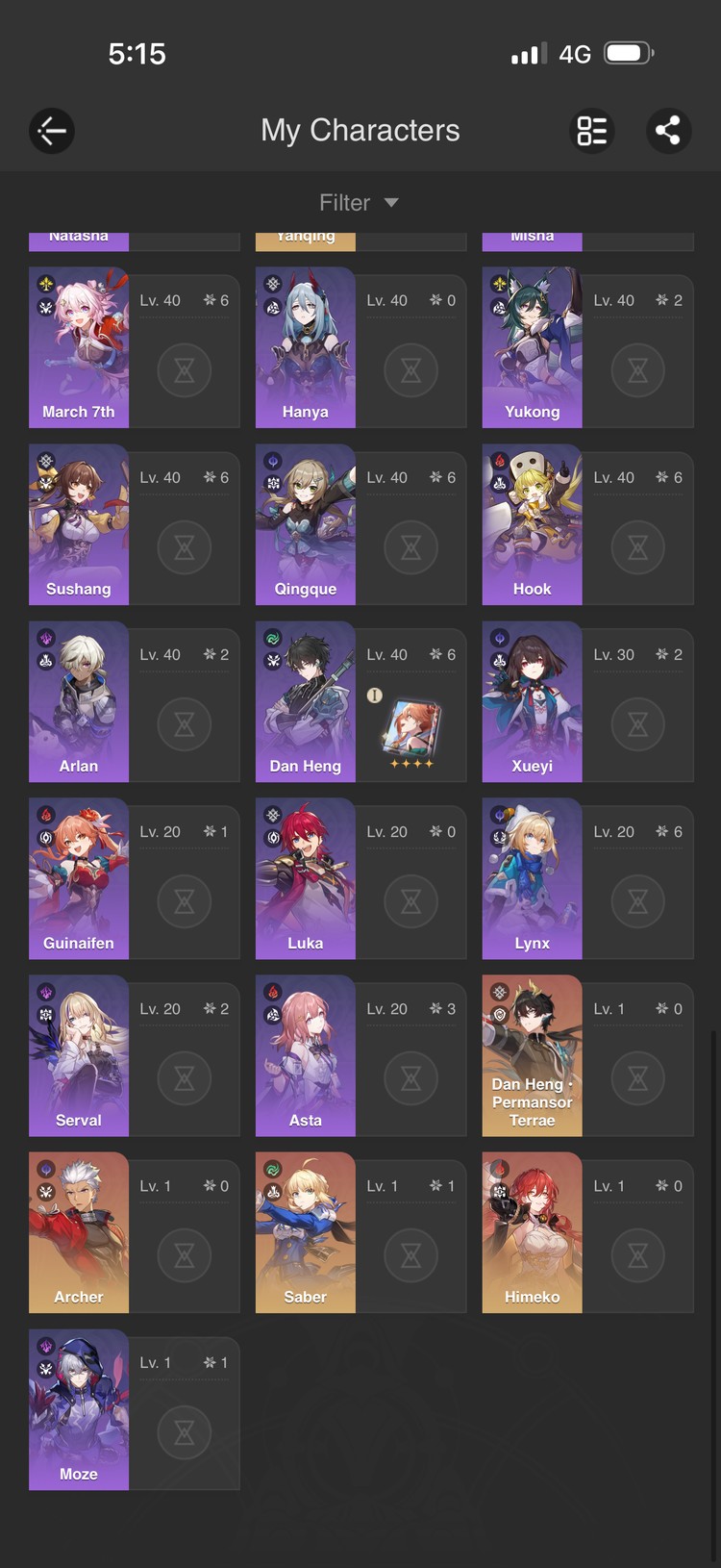The height and width of the screenshot is (1568, 721).
Task: Open the Xueyi character card
Action: (x=532, y=701)
